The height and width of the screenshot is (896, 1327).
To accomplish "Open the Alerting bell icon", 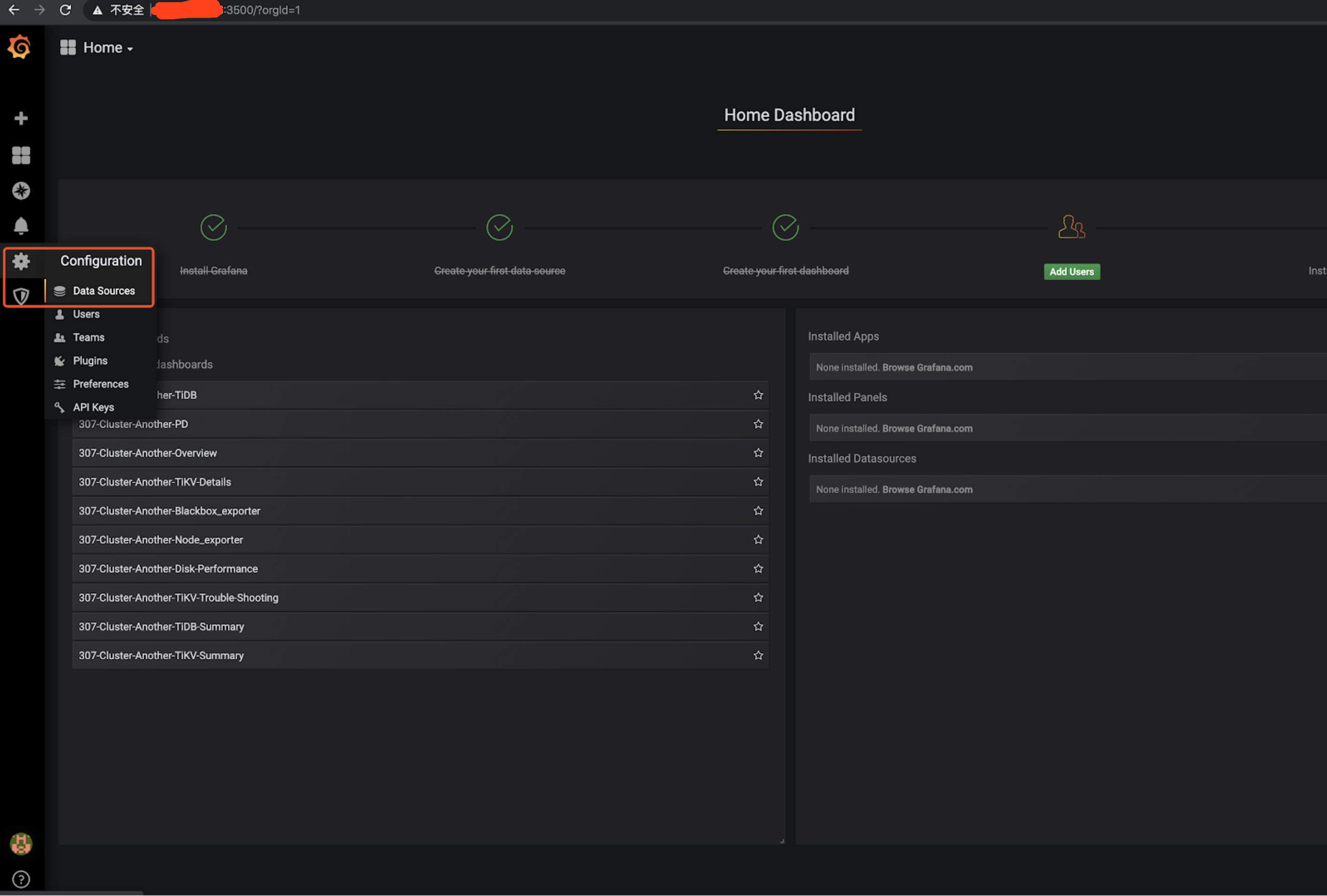I will click(21, 226).
